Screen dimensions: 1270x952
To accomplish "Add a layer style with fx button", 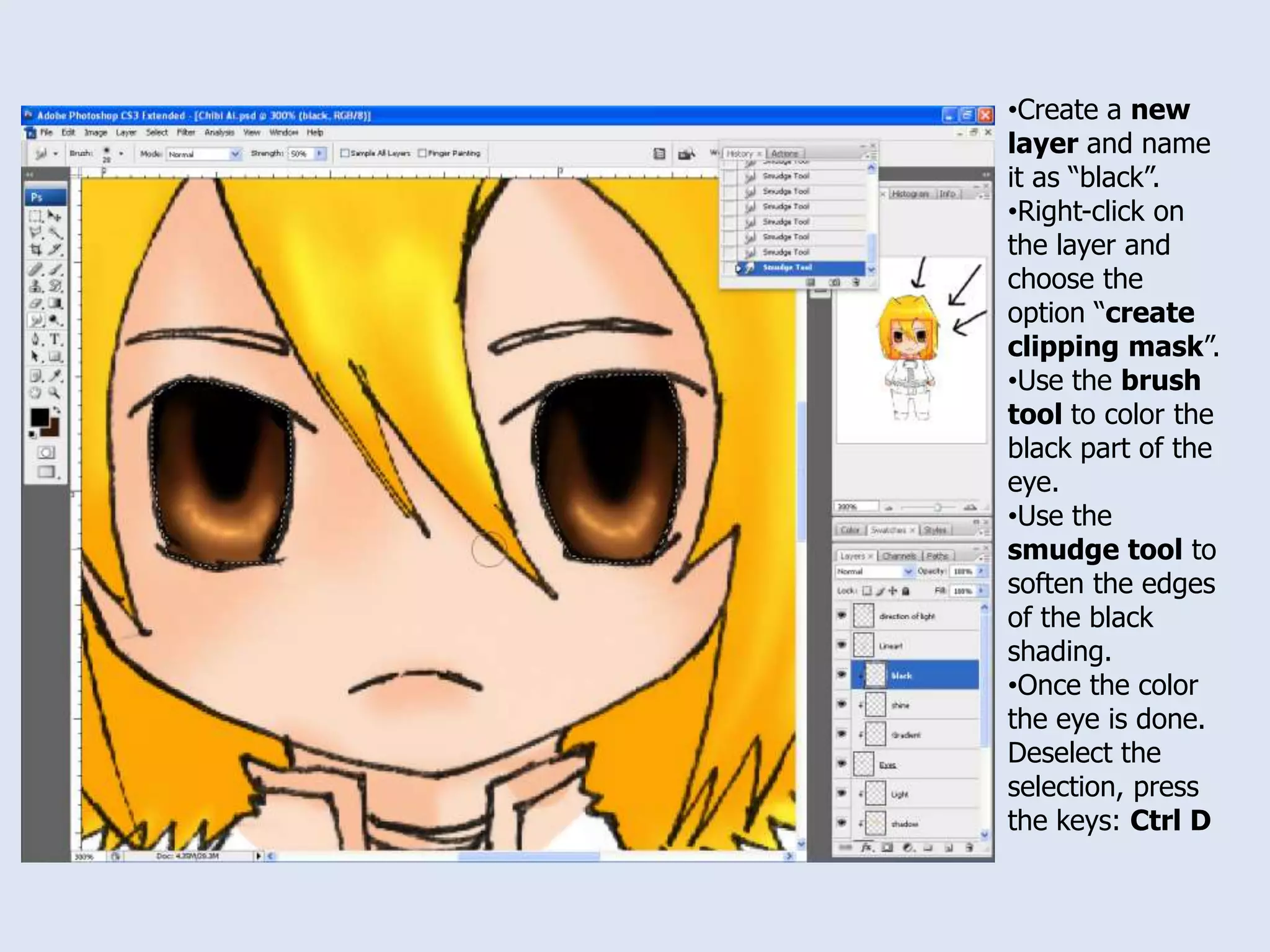I will 867,847.
